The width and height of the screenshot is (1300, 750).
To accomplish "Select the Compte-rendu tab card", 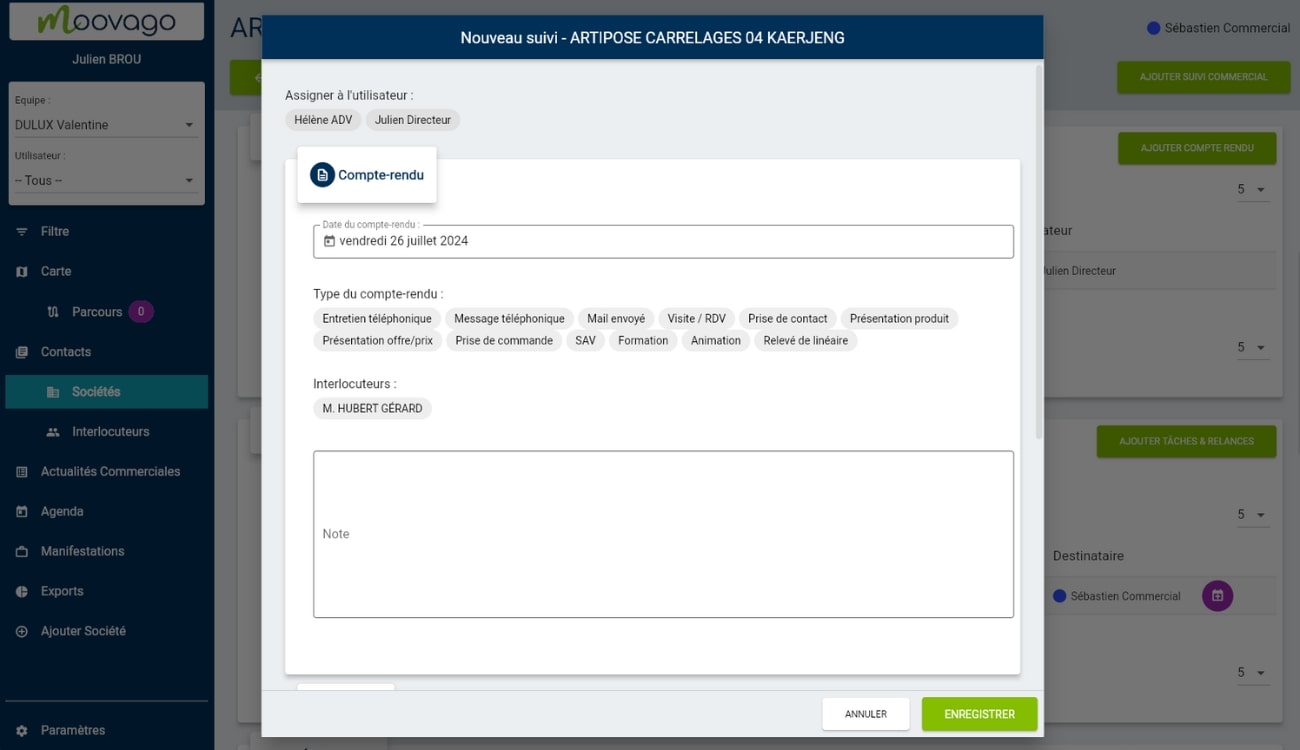I will 367,175.
